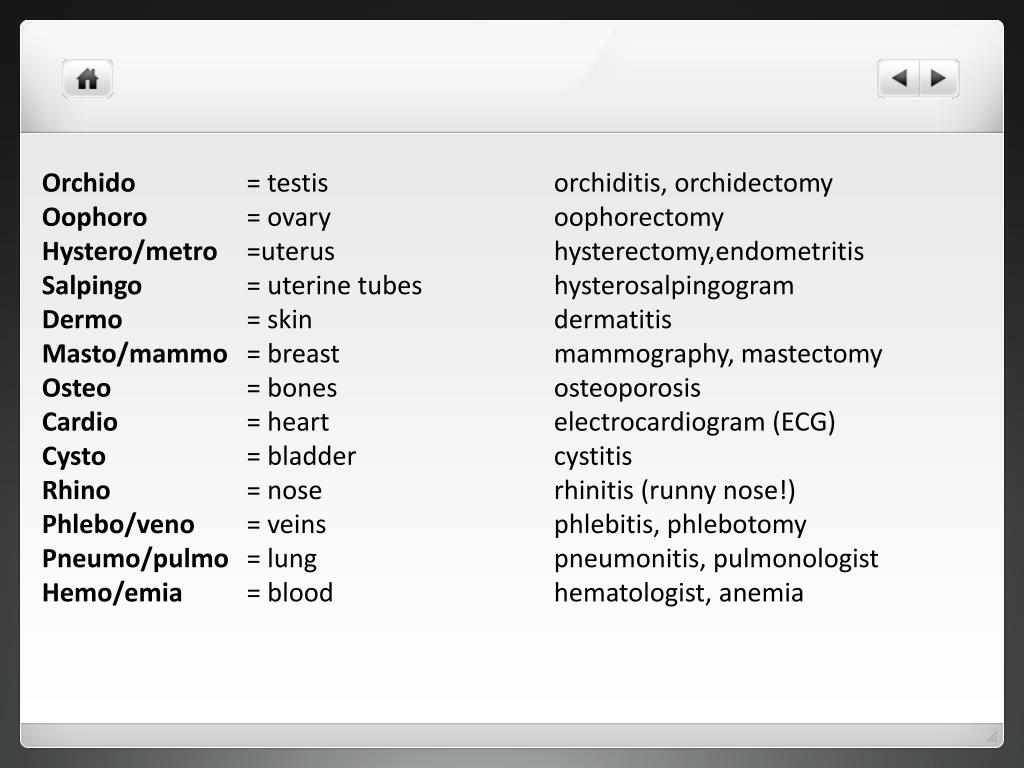Select the word dermatitis
1024x768 pixels.
[x=613, y=320]
